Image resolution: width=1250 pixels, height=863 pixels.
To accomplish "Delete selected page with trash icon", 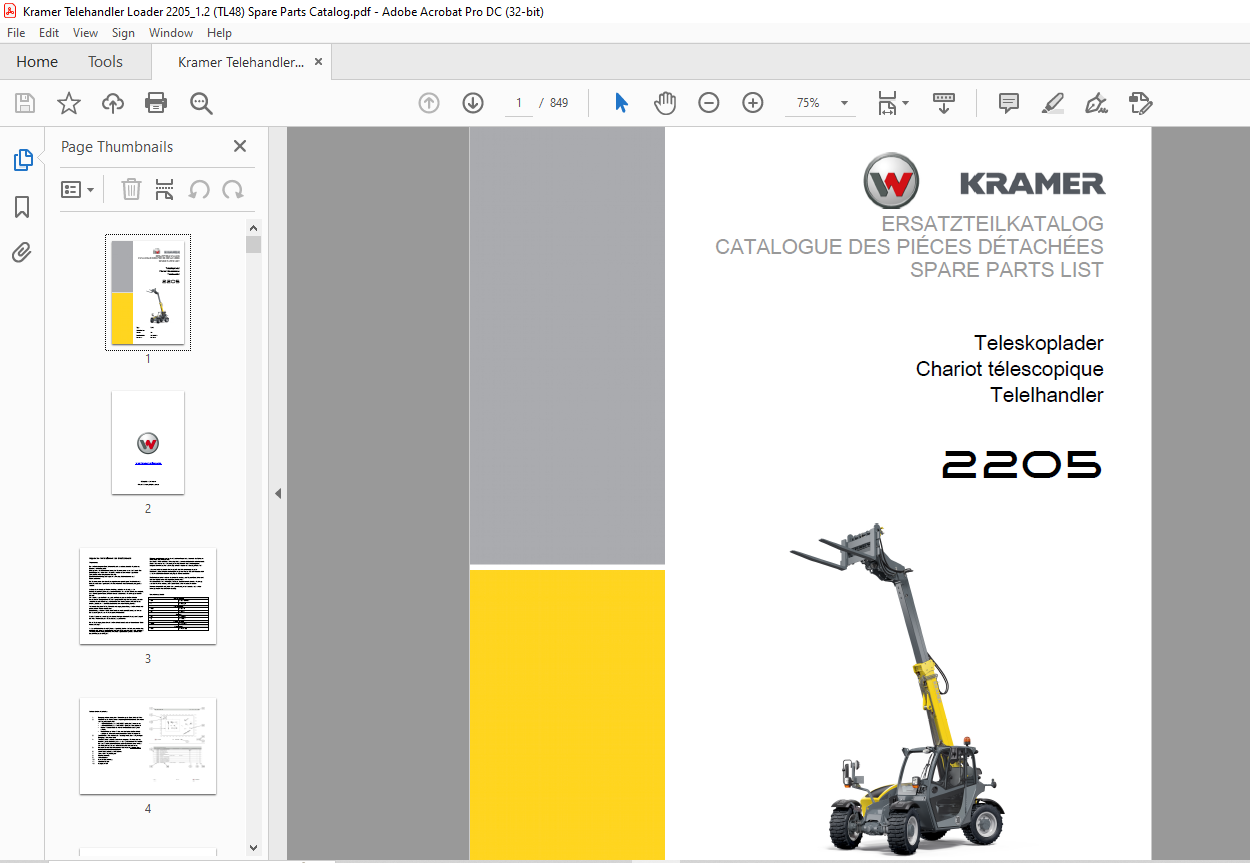I will pyautogui.click(x=131, y=189).
